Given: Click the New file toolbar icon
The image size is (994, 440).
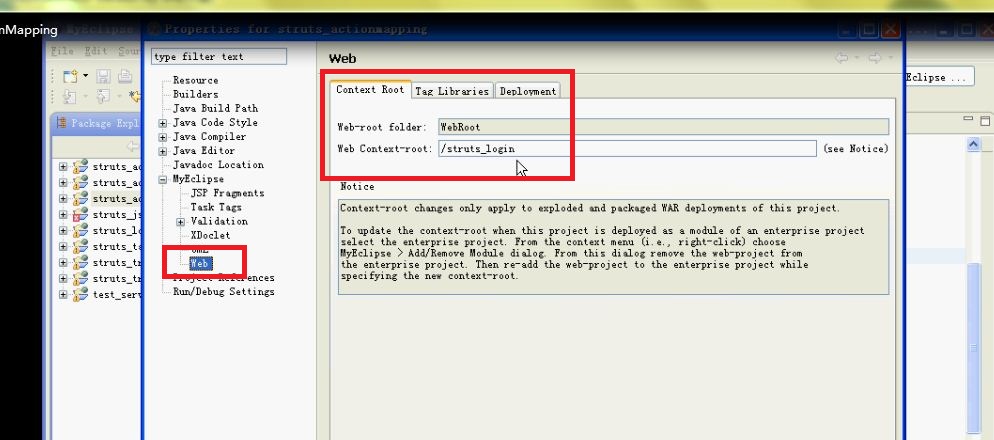Looking at the screenshot, I should click(69, 76).
